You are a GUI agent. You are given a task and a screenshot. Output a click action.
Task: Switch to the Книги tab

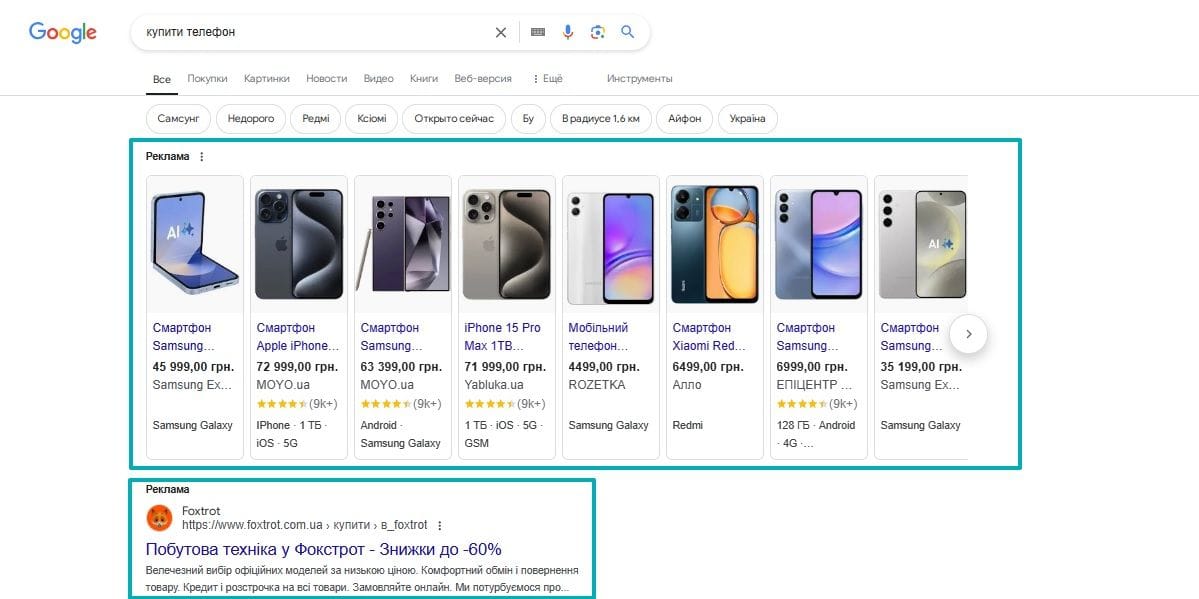pos(424,79)
